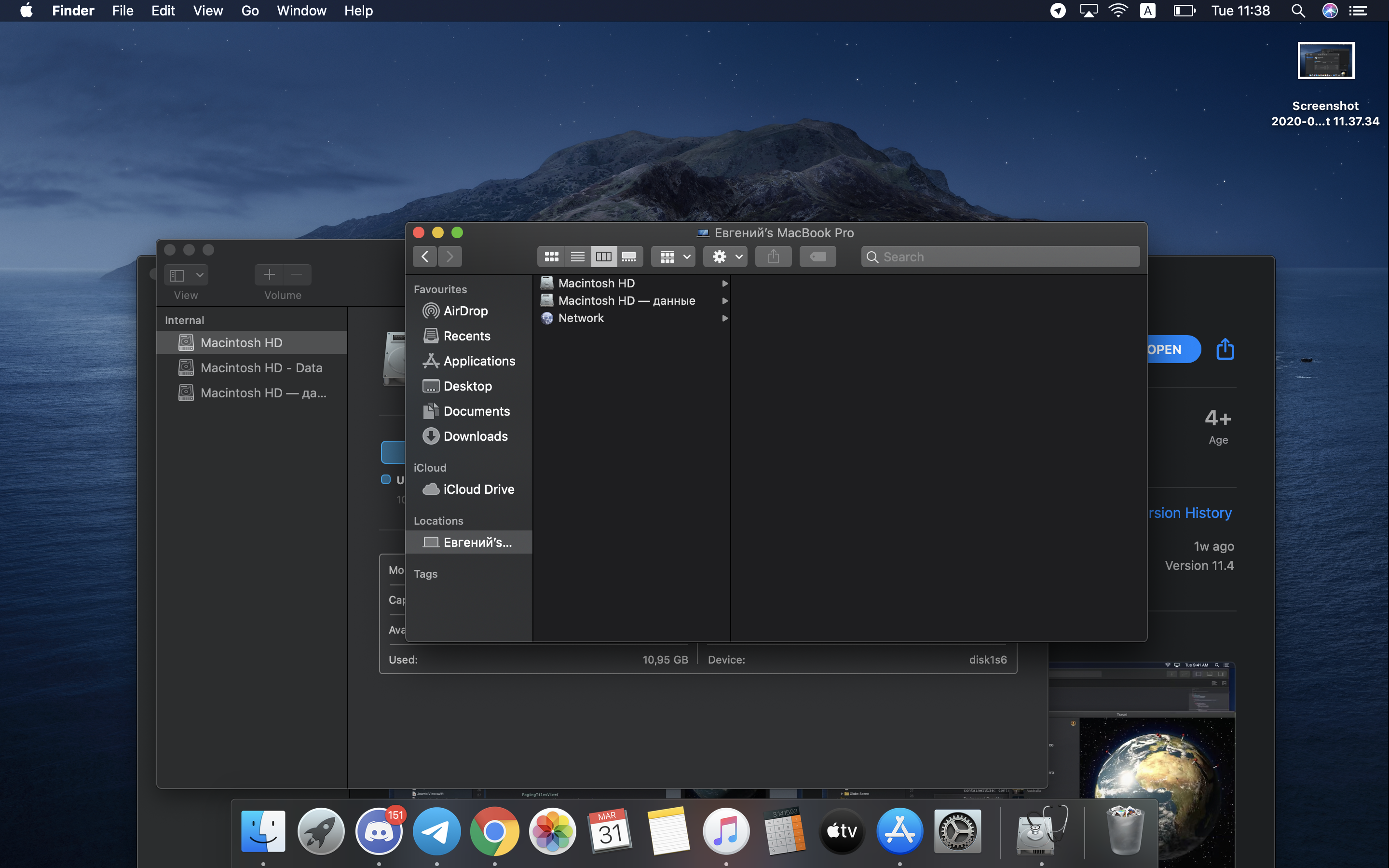Open the View menu in menu bar

pos(207,11)
